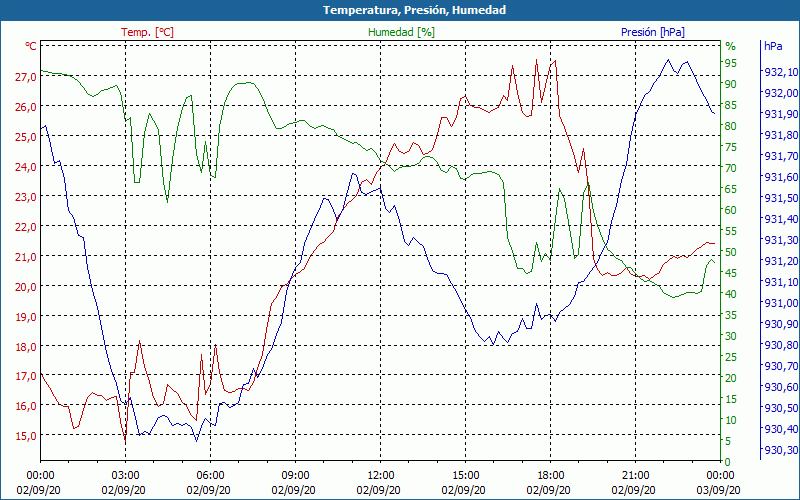This screenshot has width=800, height=500.
Task: Click the 'hPa' unit label on pressure axis
Action: tap(773, 46)
